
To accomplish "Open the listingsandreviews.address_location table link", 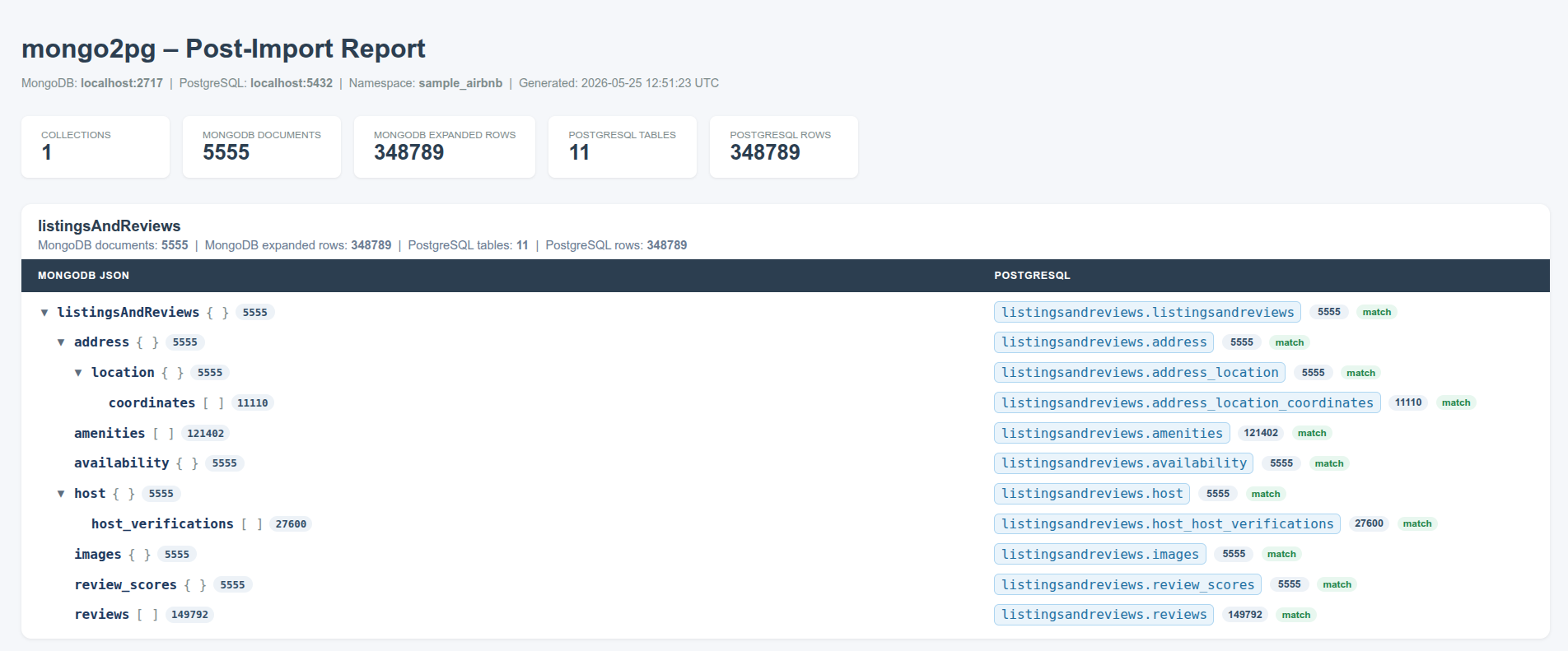I will point(1140,373).
